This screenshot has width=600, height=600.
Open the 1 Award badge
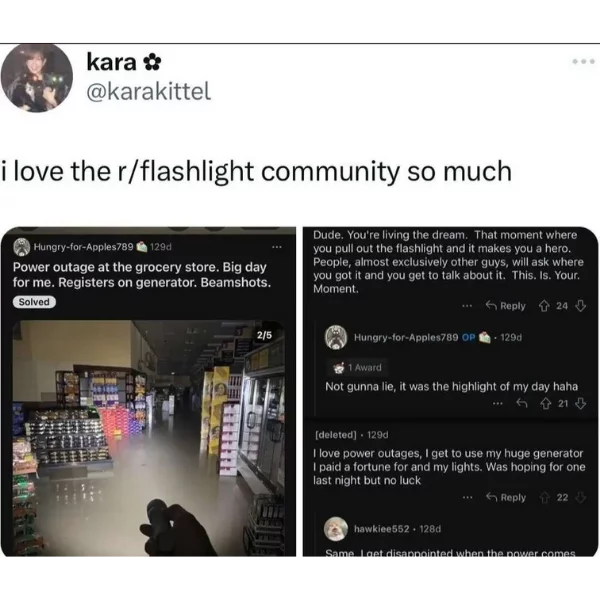(357, 368)
